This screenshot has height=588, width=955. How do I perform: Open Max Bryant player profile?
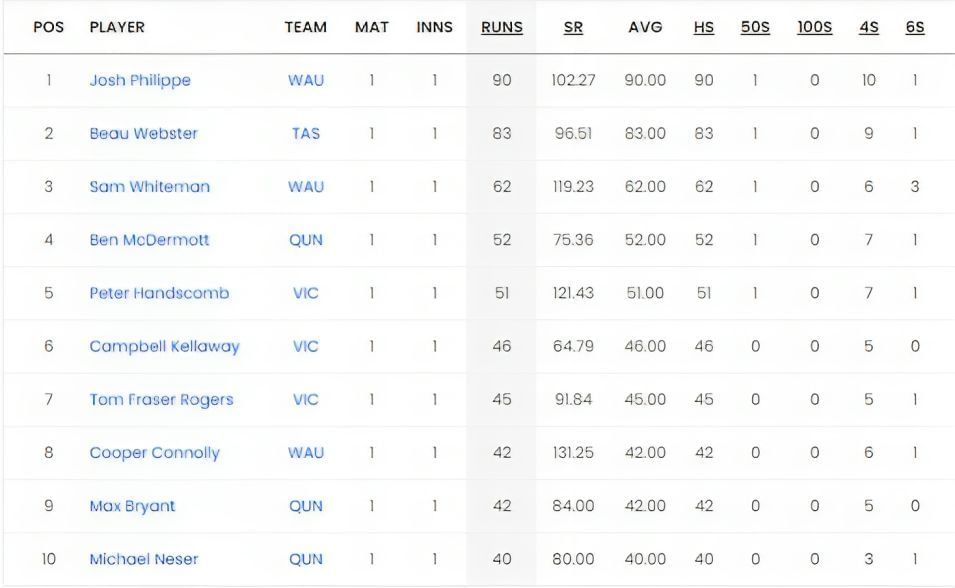pos(132,506)
